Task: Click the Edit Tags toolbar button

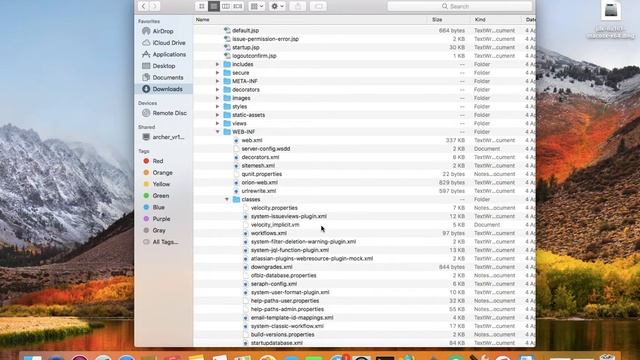Action: tap(318, 6)
